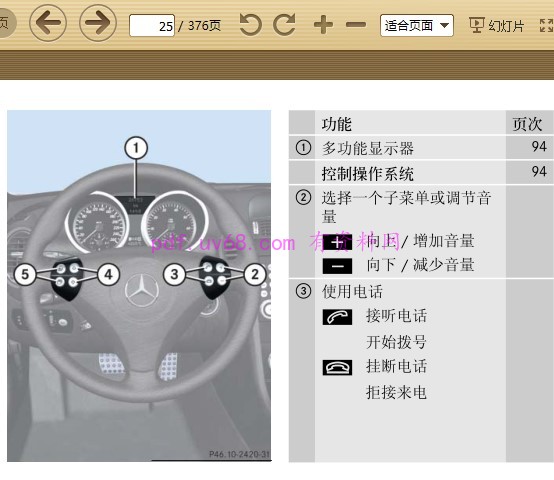Image resolution: width=554 pixels, height=480 pixels.
Task: Open the 适合页面 zoom dropdown
Action: point(417,25)
